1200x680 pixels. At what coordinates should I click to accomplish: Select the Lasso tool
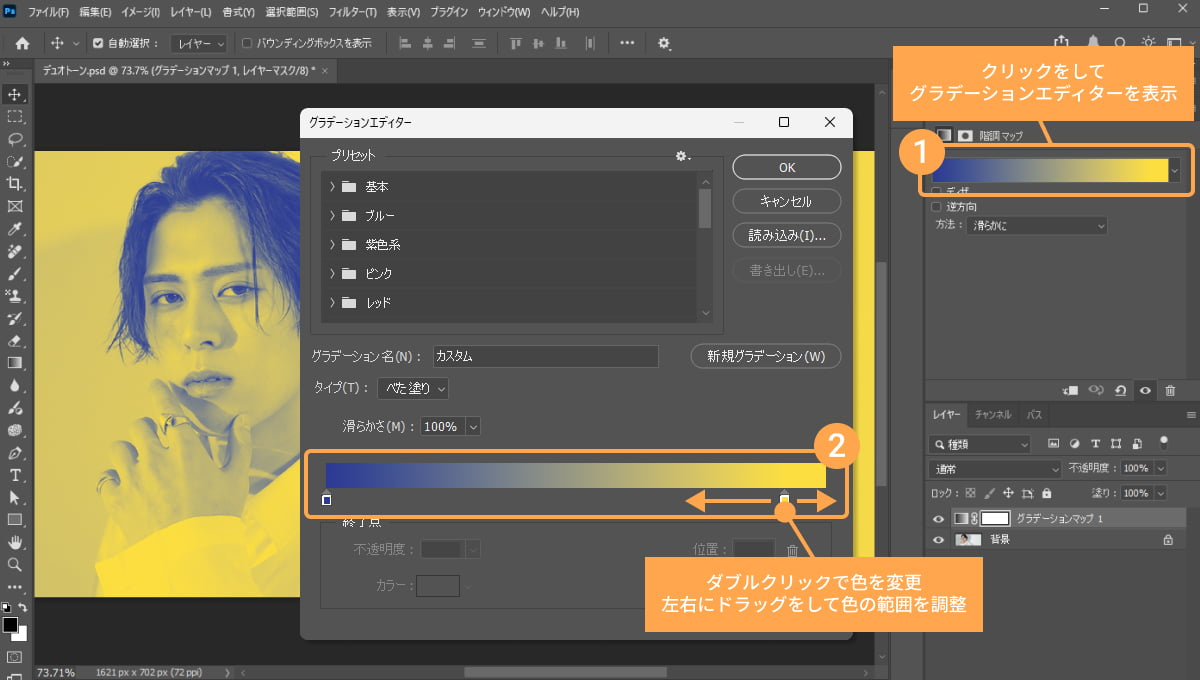pyautogui.click(x=14, y=139)
